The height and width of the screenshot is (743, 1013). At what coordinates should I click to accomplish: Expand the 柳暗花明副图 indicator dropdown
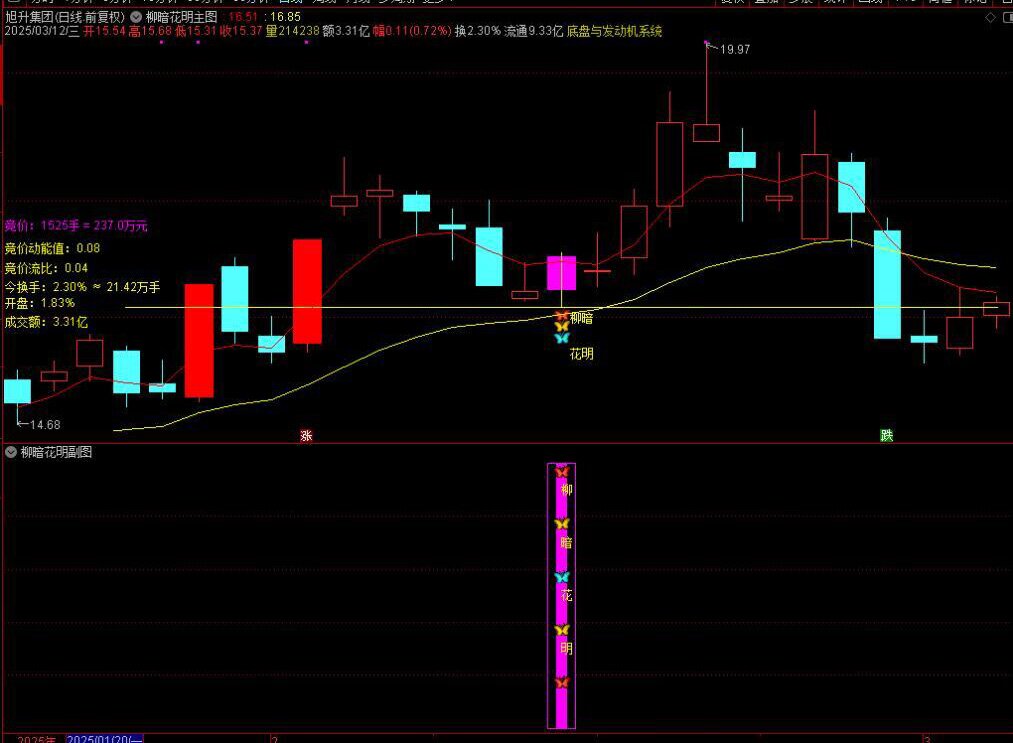pyautogui.click(x=11, y=452)
